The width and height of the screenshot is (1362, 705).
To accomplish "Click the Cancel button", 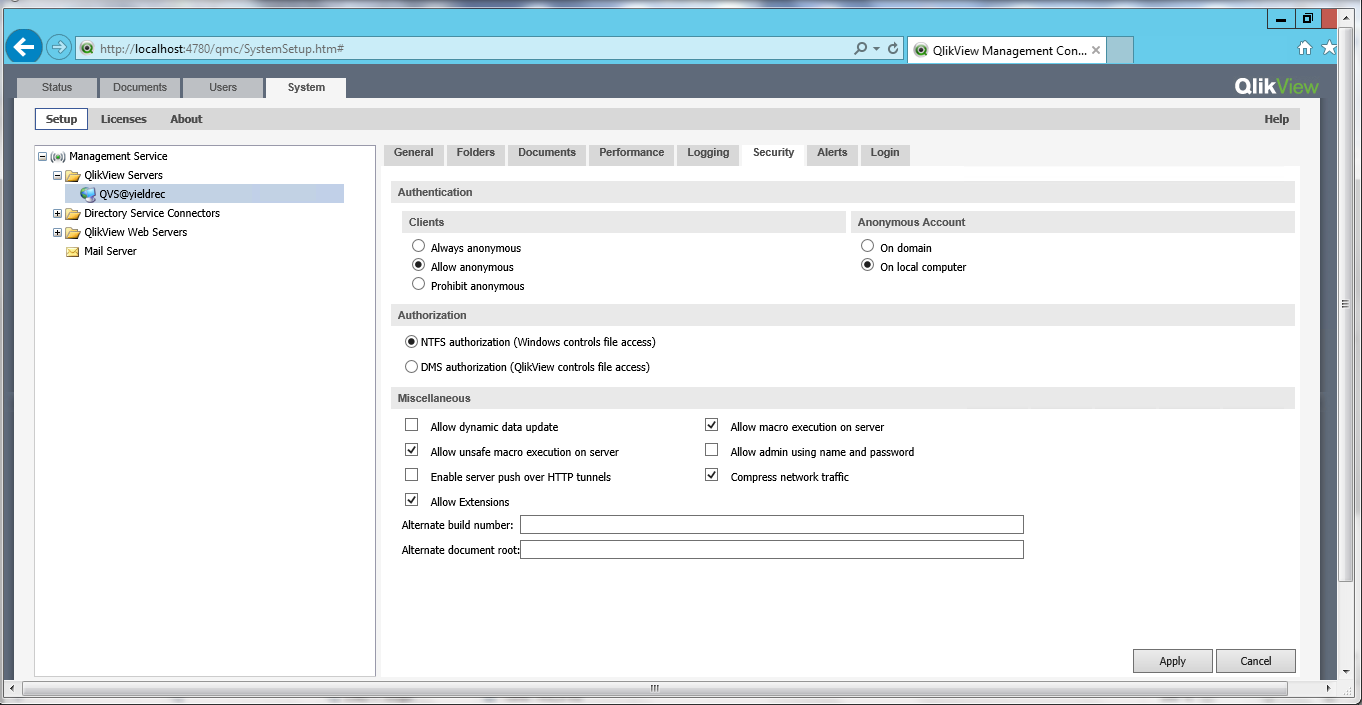I will click(1255, 661).
